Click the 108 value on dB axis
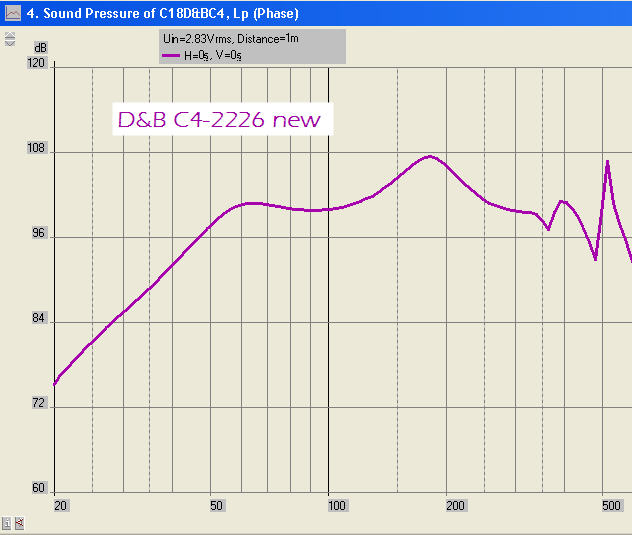Image resolution: width=632 pixels, height=535 pixels. coord(37,148)
